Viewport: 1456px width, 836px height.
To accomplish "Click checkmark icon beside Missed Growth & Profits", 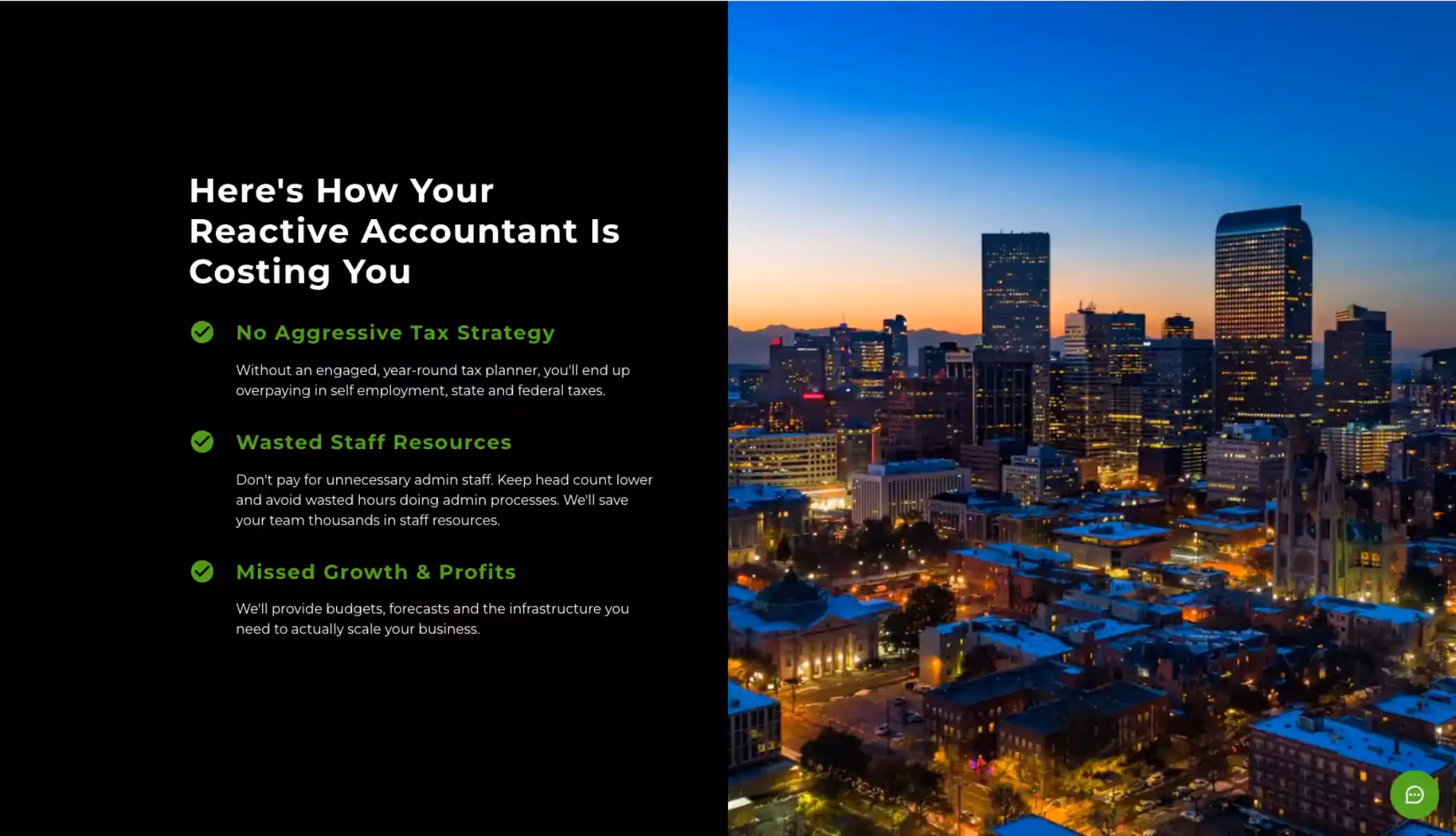I will [202, 571].
